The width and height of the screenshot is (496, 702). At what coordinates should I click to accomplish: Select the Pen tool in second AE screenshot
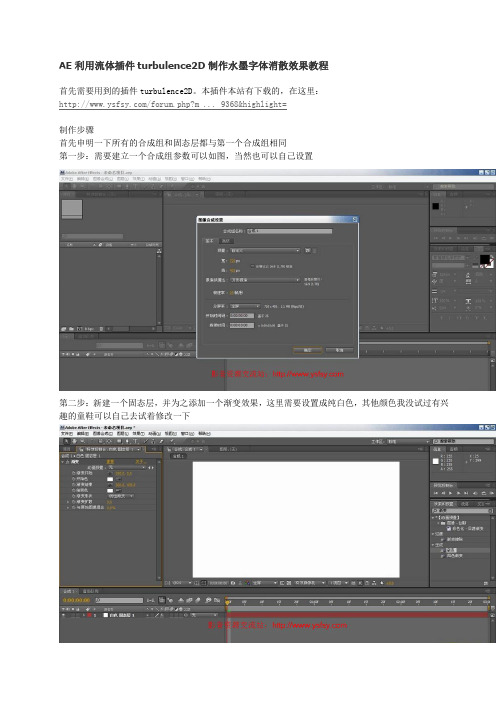[x=127, y=441]
